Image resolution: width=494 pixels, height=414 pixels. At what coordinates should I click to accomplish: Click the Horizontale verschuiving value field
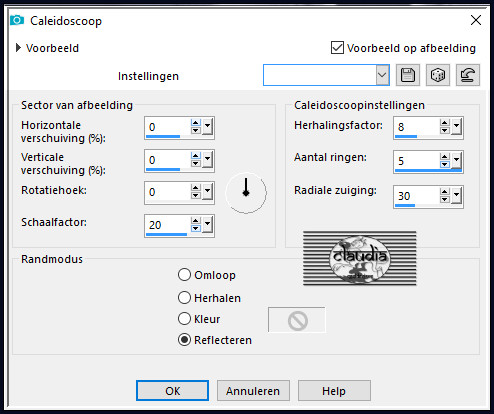coord(168,127)
